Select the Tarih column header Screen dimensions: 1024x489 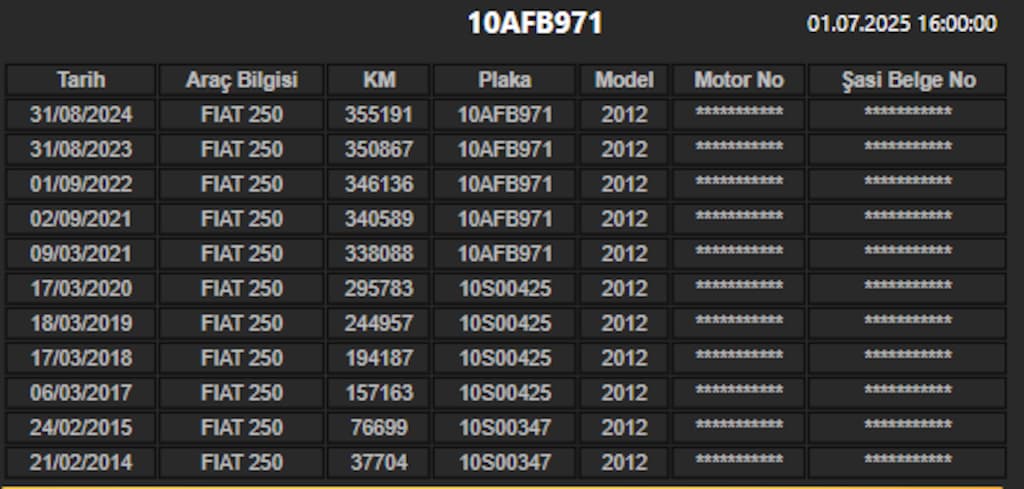point(81,80)
